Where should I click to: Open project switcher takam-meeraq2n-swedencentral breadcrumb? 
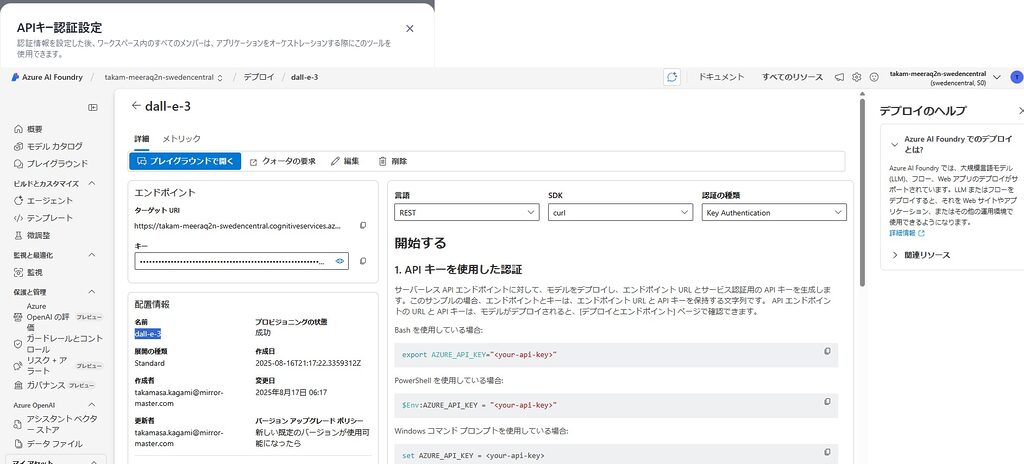(x=164, y=77)
